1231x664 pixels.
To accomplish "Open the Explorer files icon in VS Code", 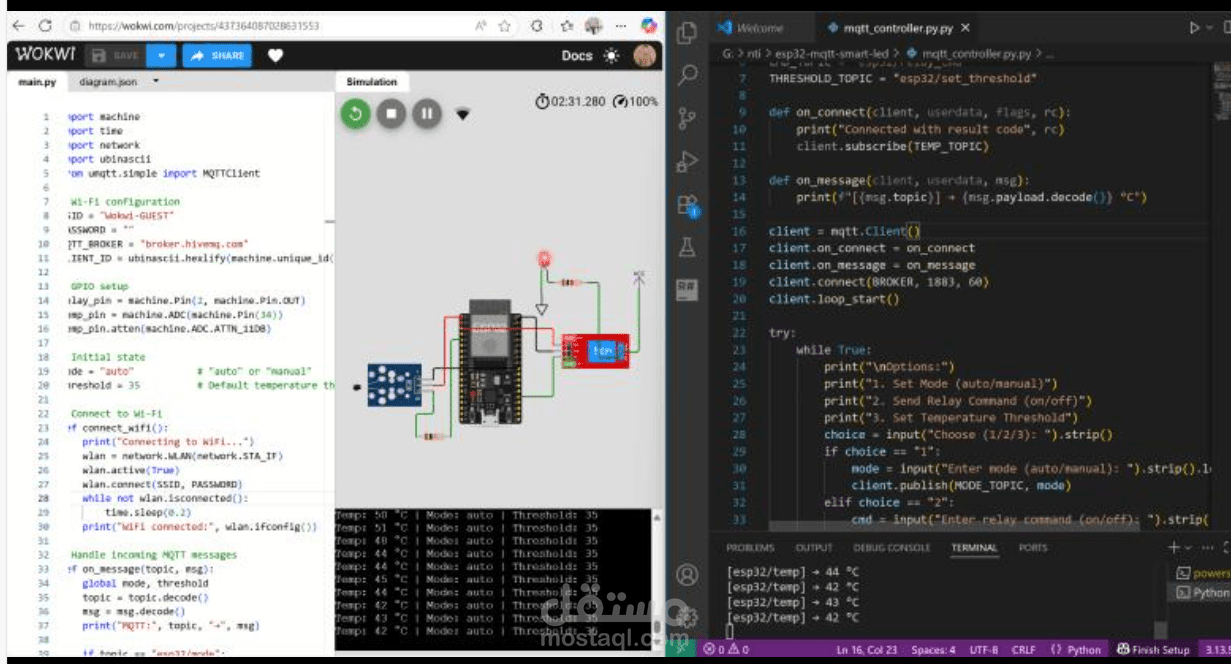I will [x=686, y=33].
